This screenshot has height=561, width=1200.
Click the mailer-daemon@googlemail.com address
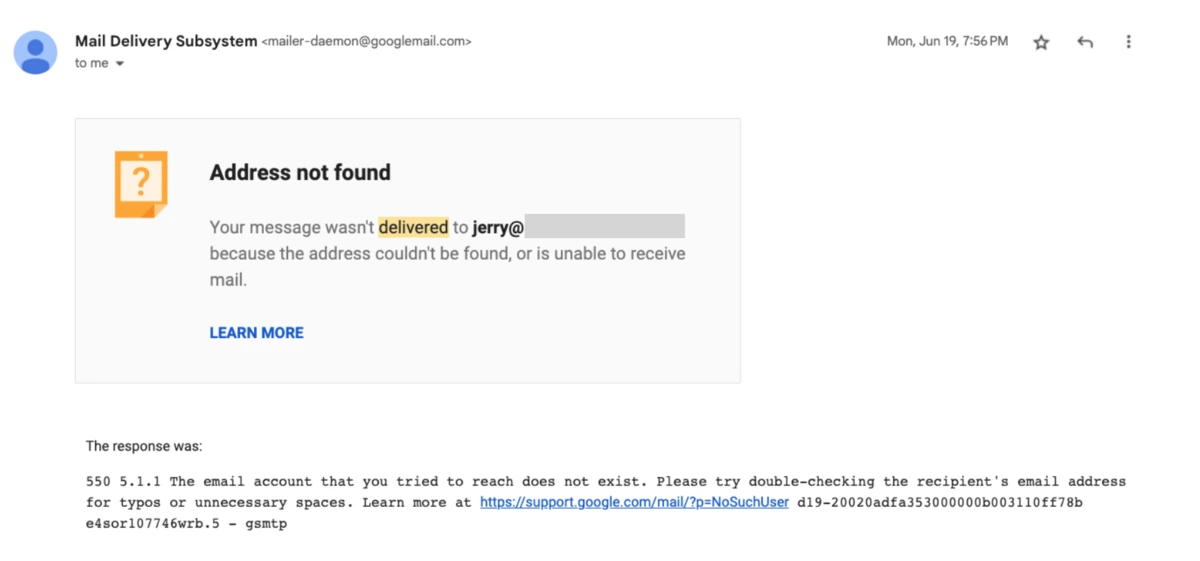point(366,42)
